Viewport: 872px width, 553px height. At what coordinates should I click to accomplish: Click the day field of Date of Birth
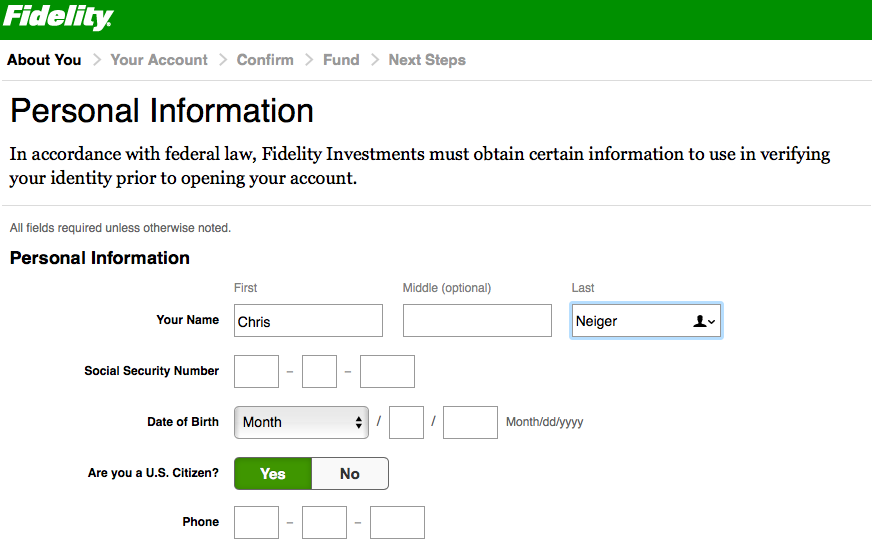tap(406, 422)
